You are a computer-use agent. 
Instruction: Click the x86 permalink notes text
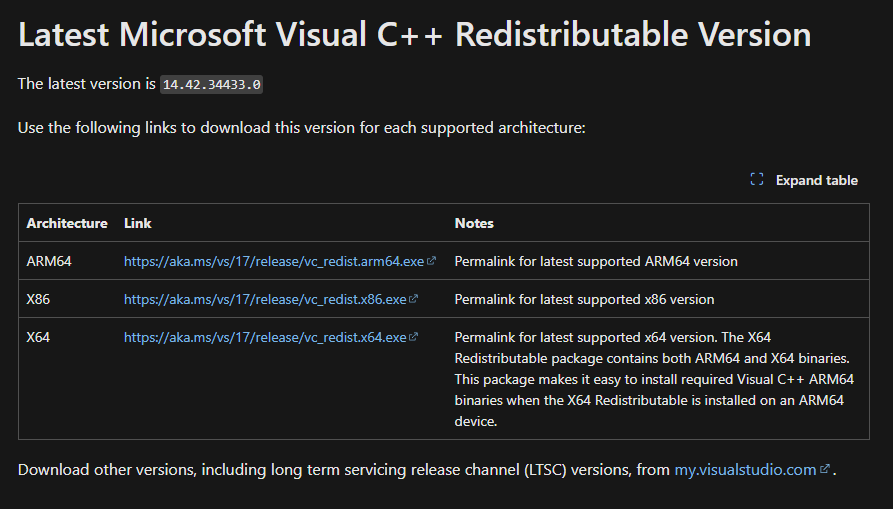(584, 299)
